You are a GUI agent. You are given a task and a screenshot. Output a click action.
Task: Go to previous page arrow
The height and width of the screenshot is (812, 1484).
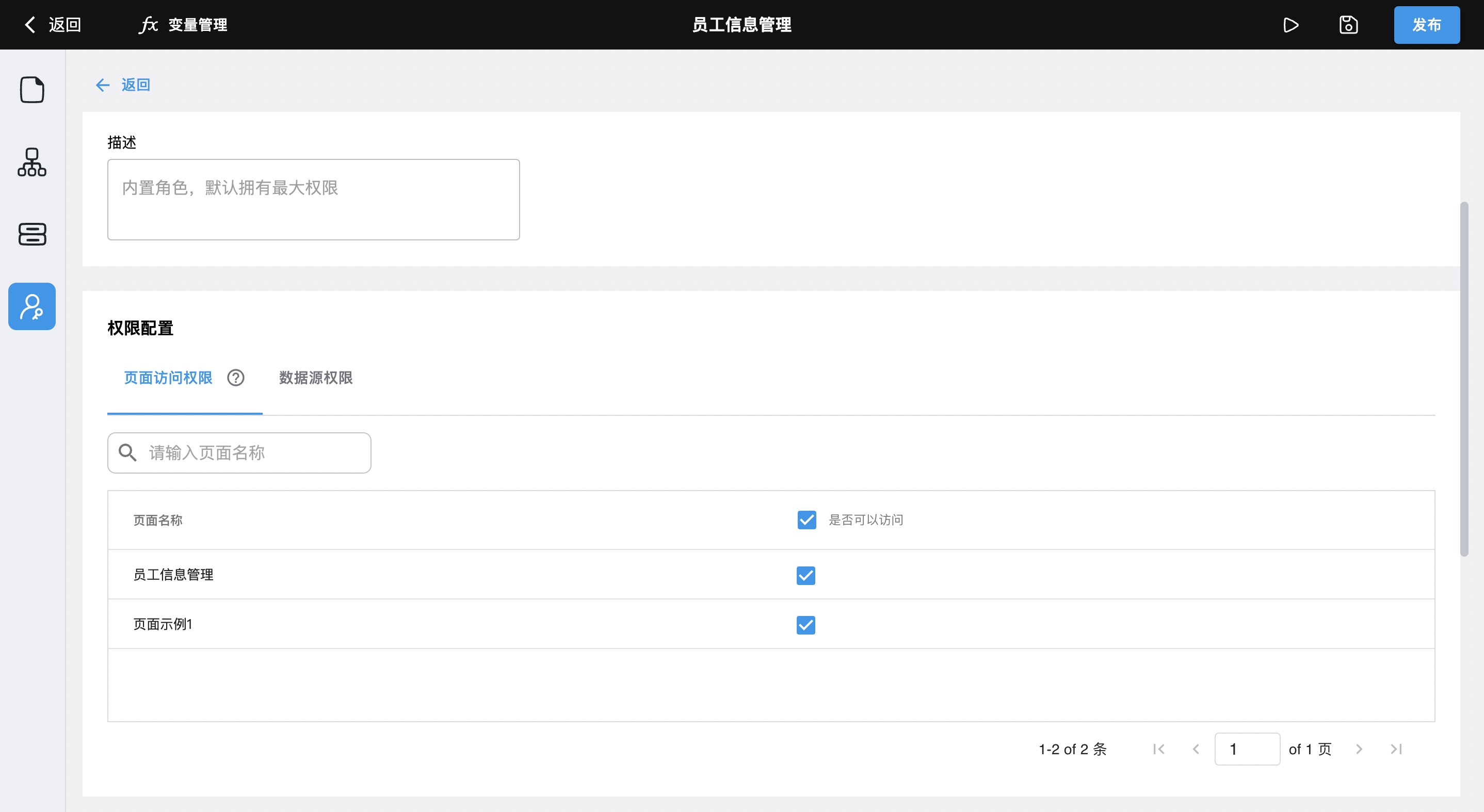click(x=1196, y=749)
